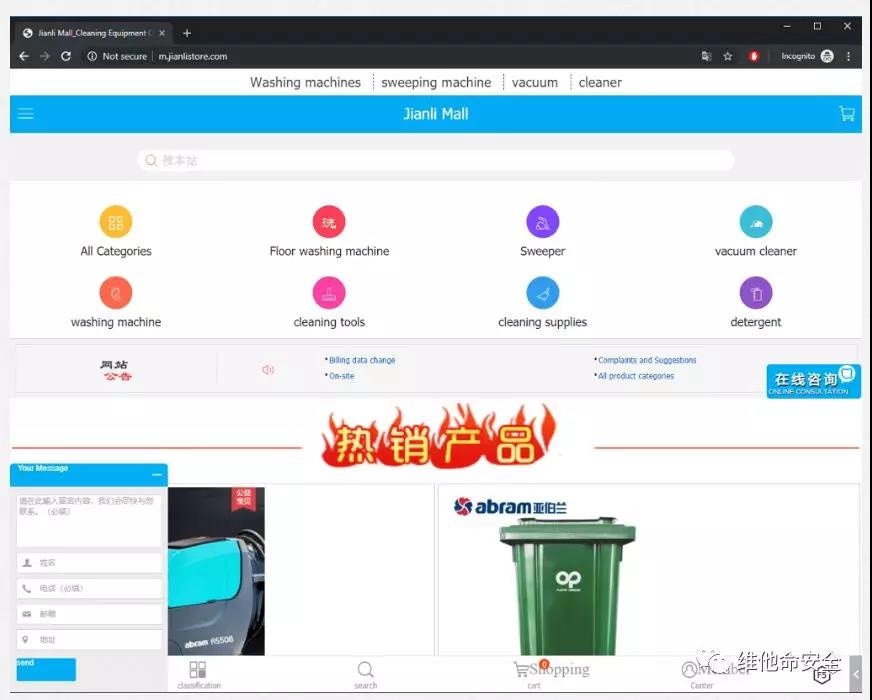Select the cleaning tools category icon
The width and height of the screenshot is (872, 700).
[x=329, y=293]
